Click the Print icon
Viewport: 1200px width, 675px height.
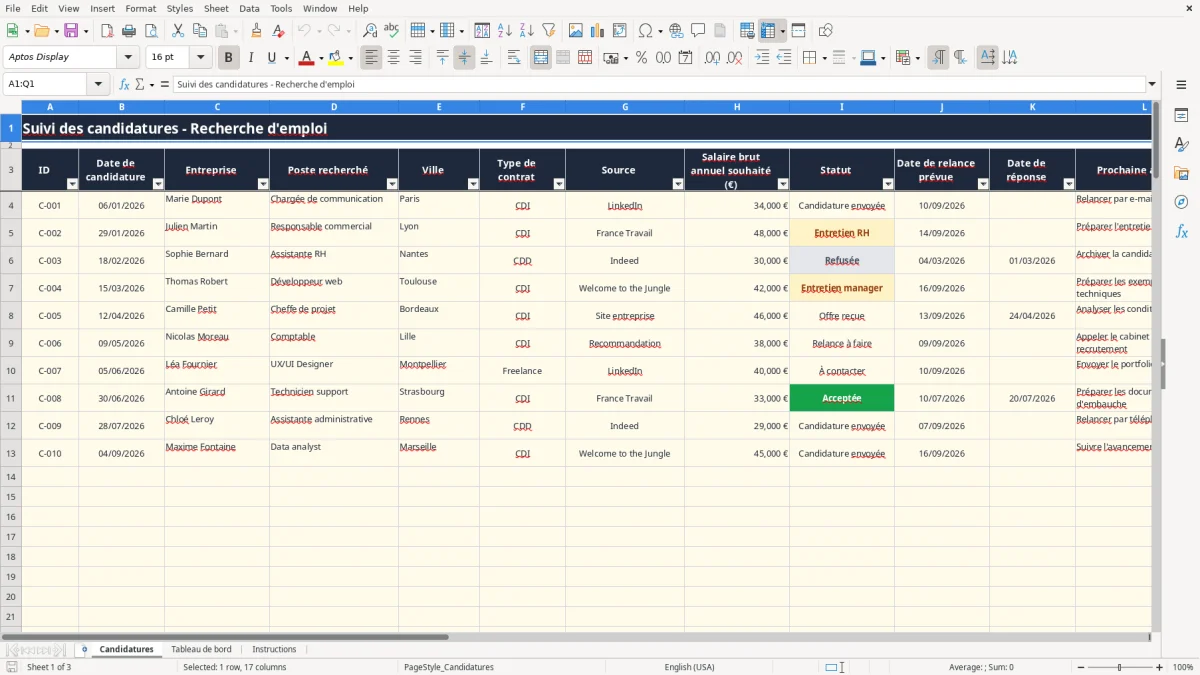[x=129, y=31]
